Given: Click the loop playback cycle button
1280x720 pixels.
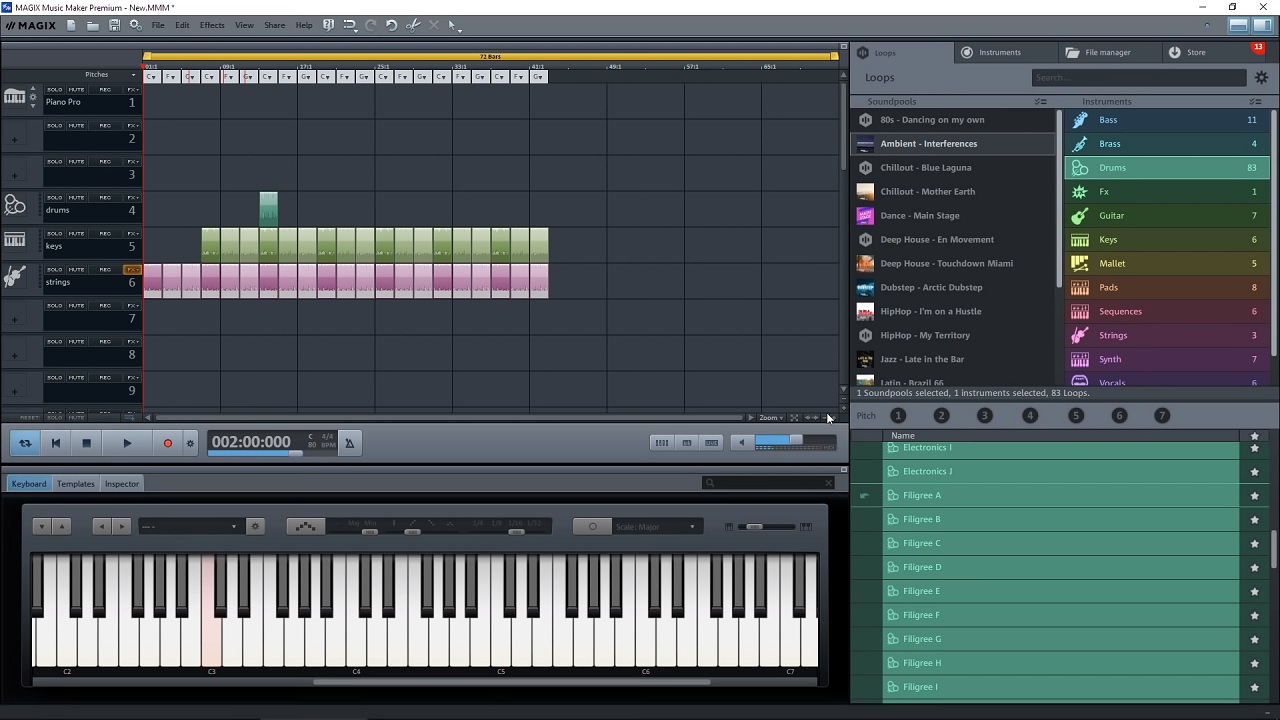Looking at the screenshot, I should (25, 443).
